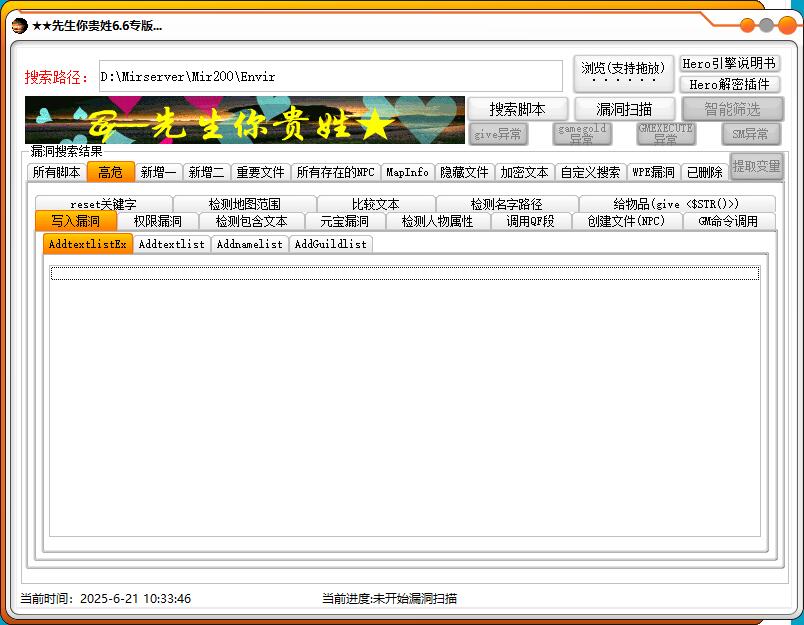This screenshot has height=625, width=804.
Task: Click the banner image with stars
Action: pyautogui.click(x=245, y=120)
